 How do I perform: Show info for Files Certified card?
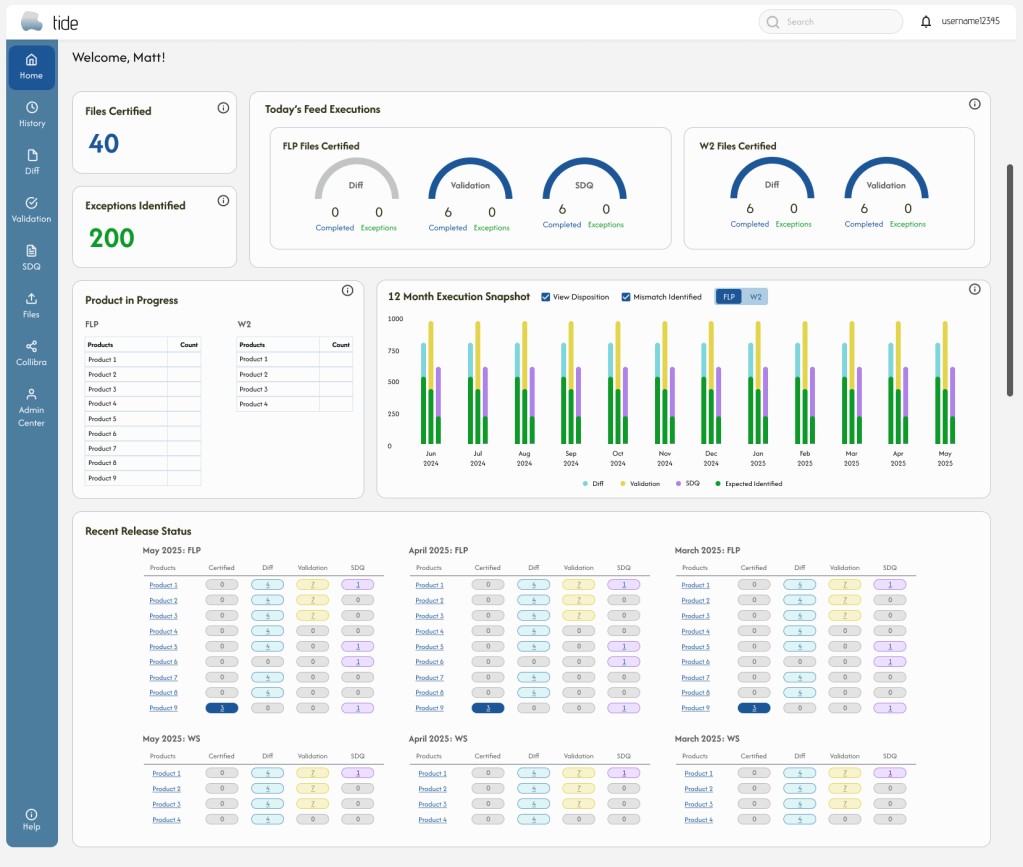click(223, 108)
